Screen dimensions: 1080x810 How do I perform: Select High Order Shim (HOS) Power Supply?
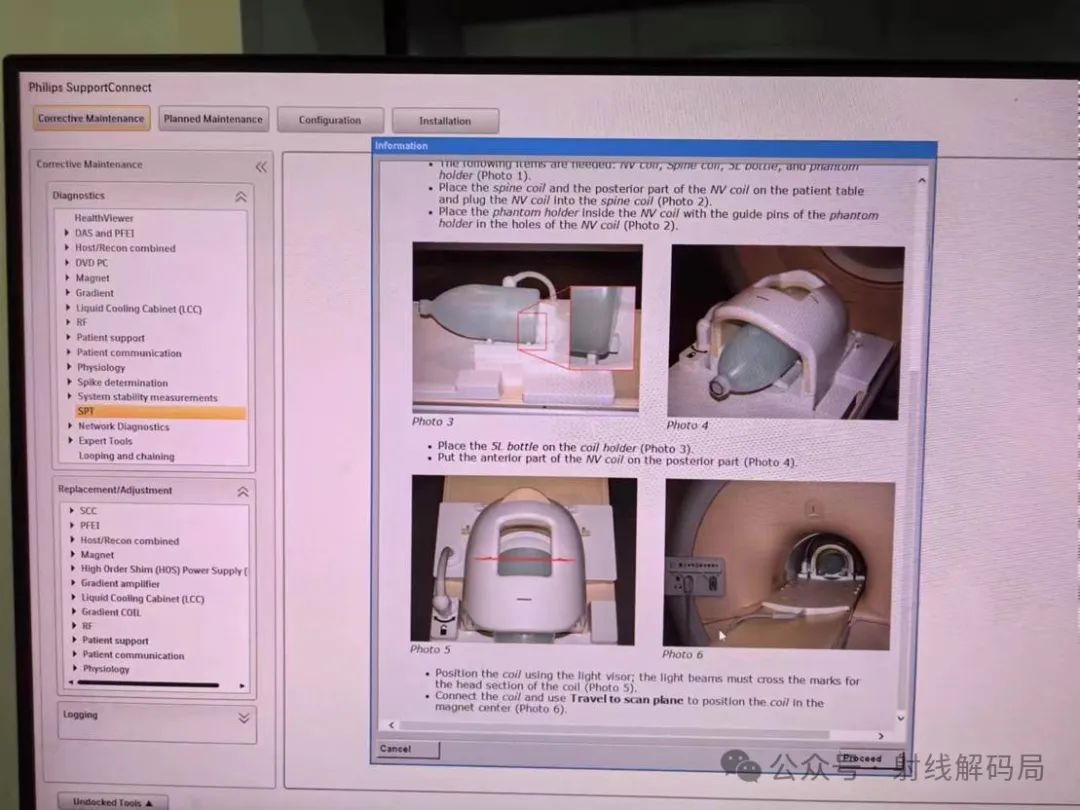(x=163, y=570)
